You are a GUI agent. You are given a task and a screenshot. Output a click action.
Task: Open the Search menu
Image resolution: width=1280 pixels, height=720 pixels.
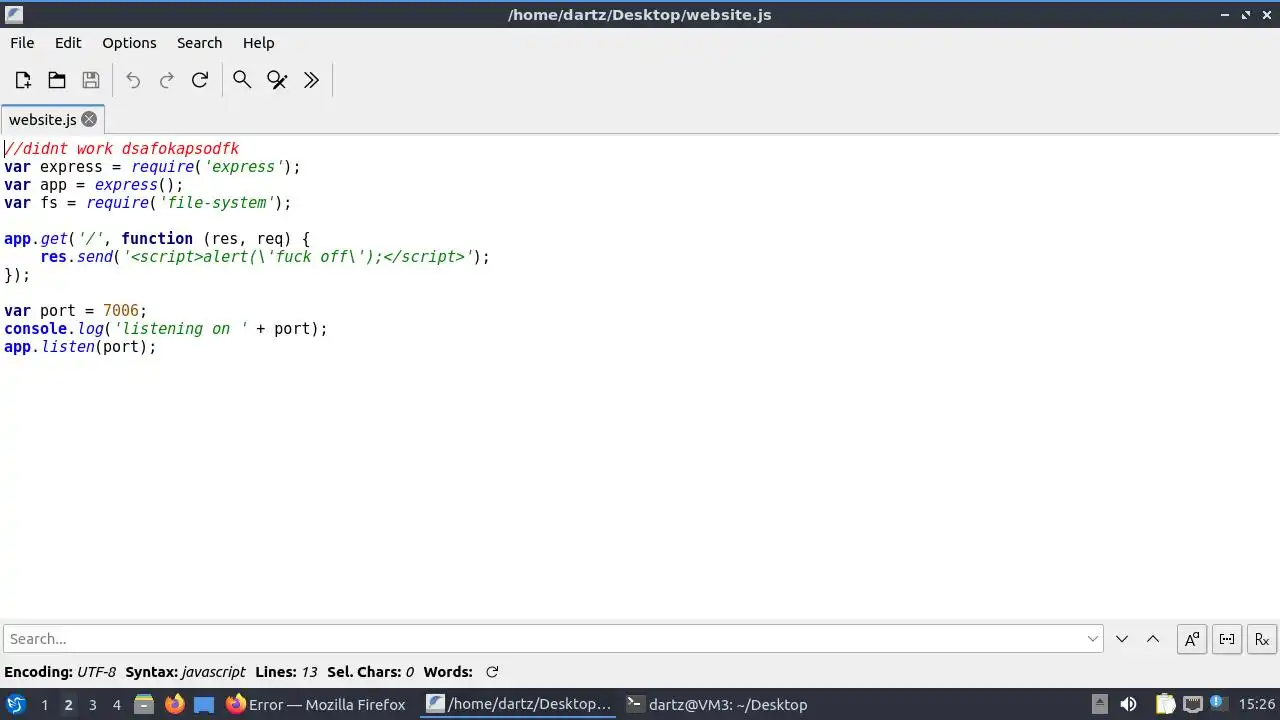tap(199, 43)
